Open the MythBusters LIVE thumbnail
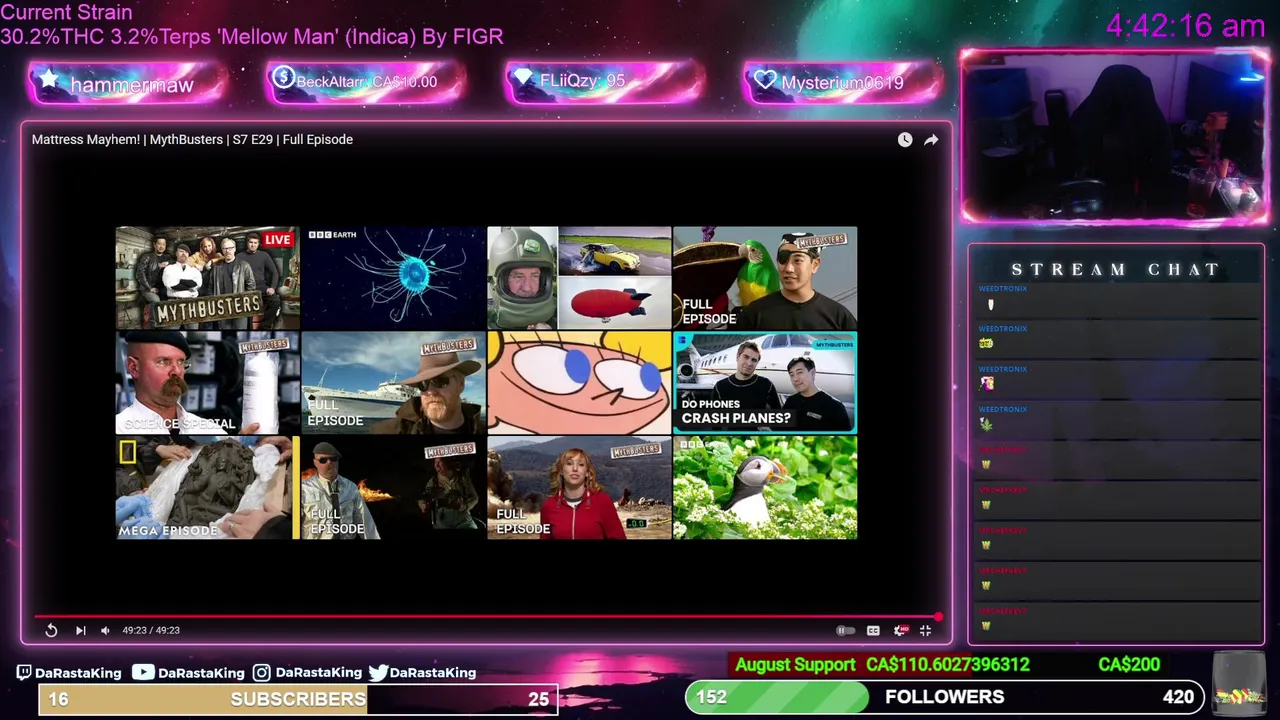1280x720 pixels. point(207,278)
